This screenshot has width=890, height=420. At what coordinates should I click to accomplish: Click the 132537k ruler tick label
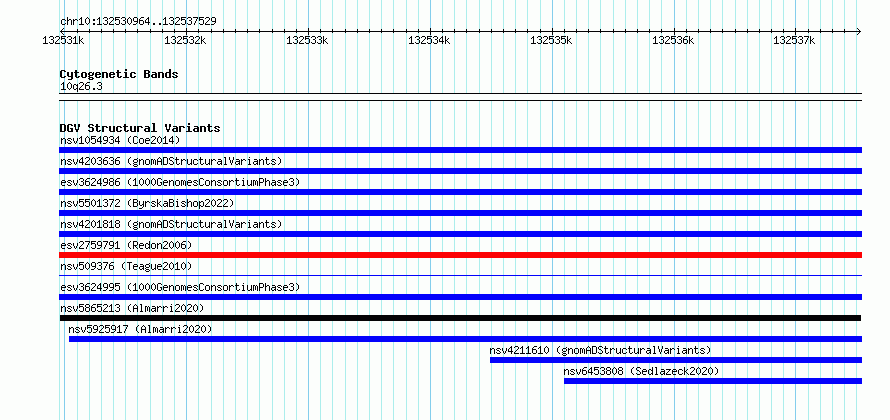pos(795,41)
